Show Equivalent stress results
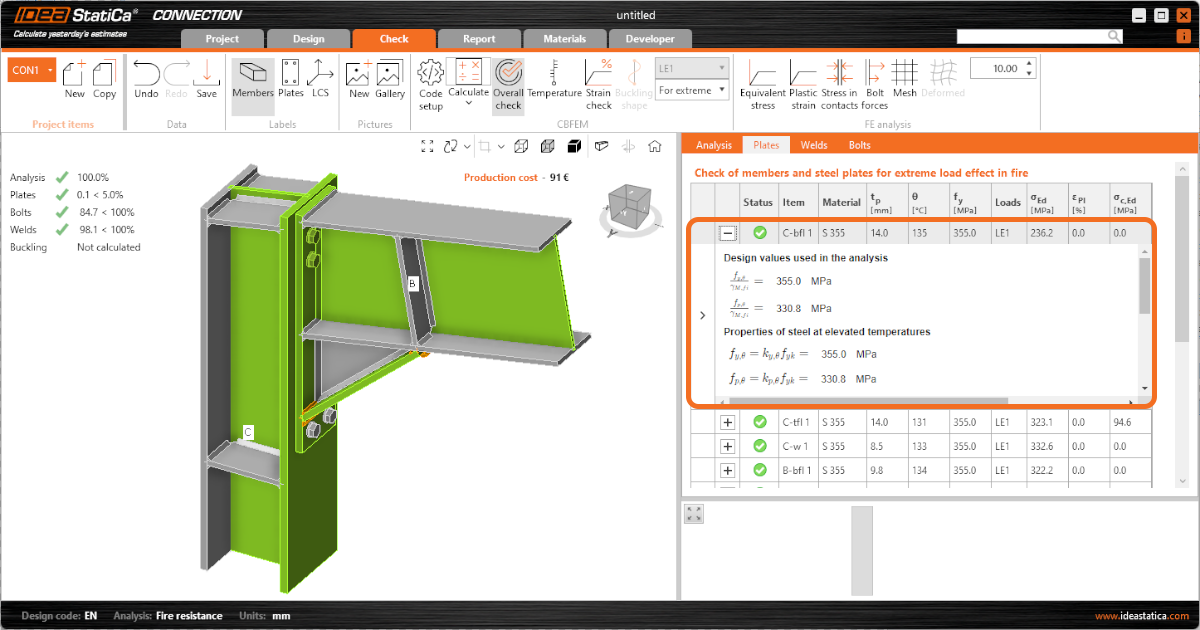Image resolution: width=1200 pixels, height=630 pixels. click(763, 83)
